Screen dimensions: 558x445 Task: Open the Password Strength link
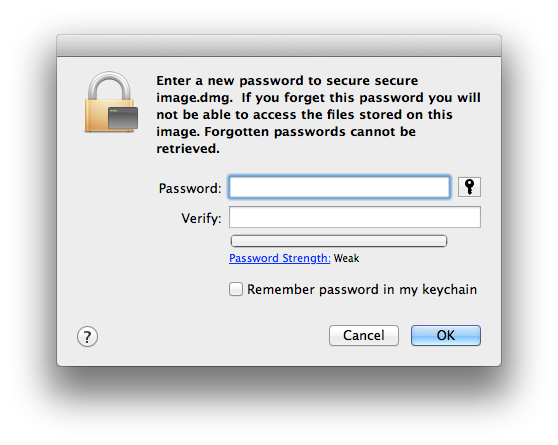pyautogui.click(x=280, y=258)
